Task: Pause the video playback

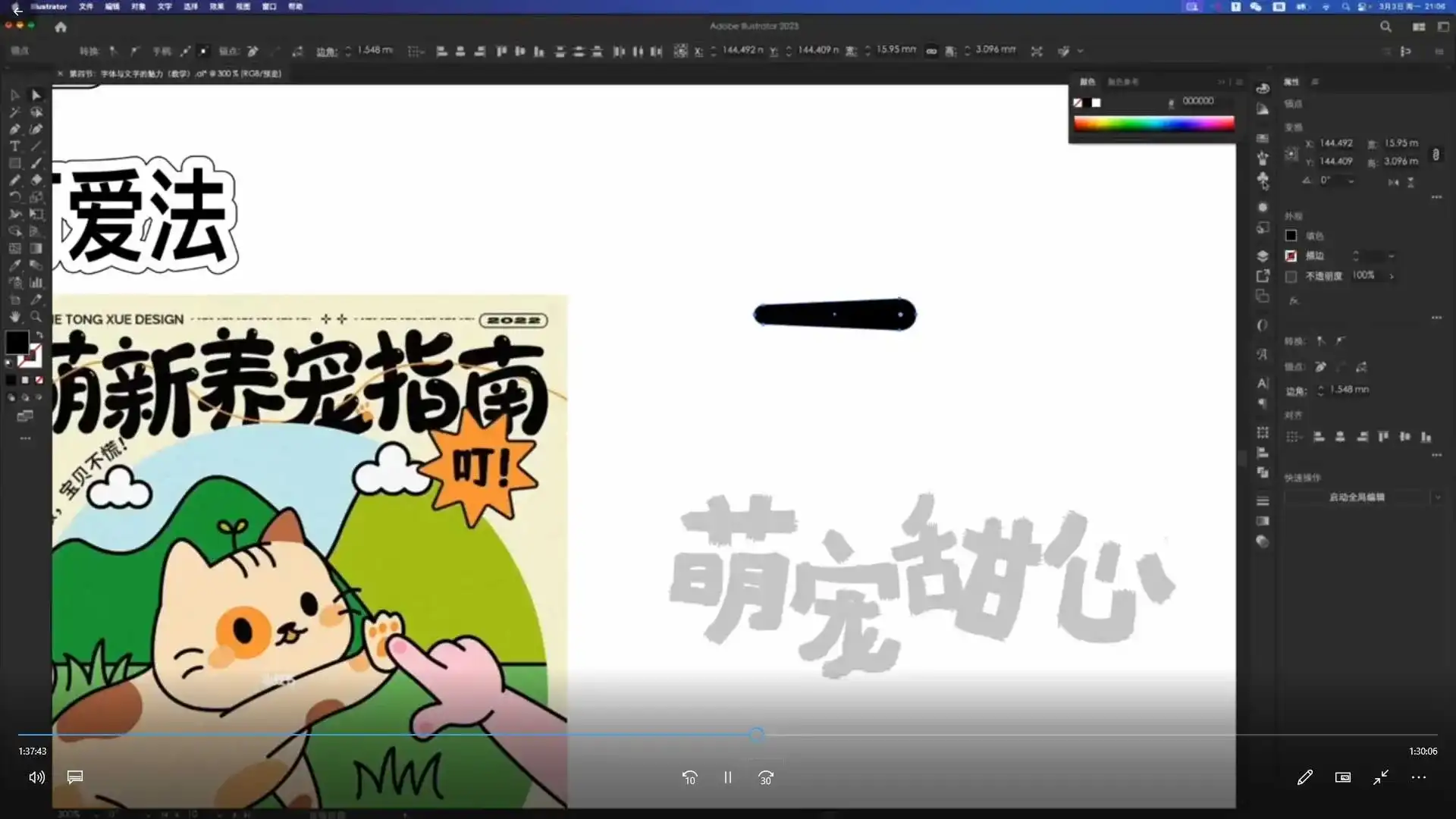Action: 726,777
